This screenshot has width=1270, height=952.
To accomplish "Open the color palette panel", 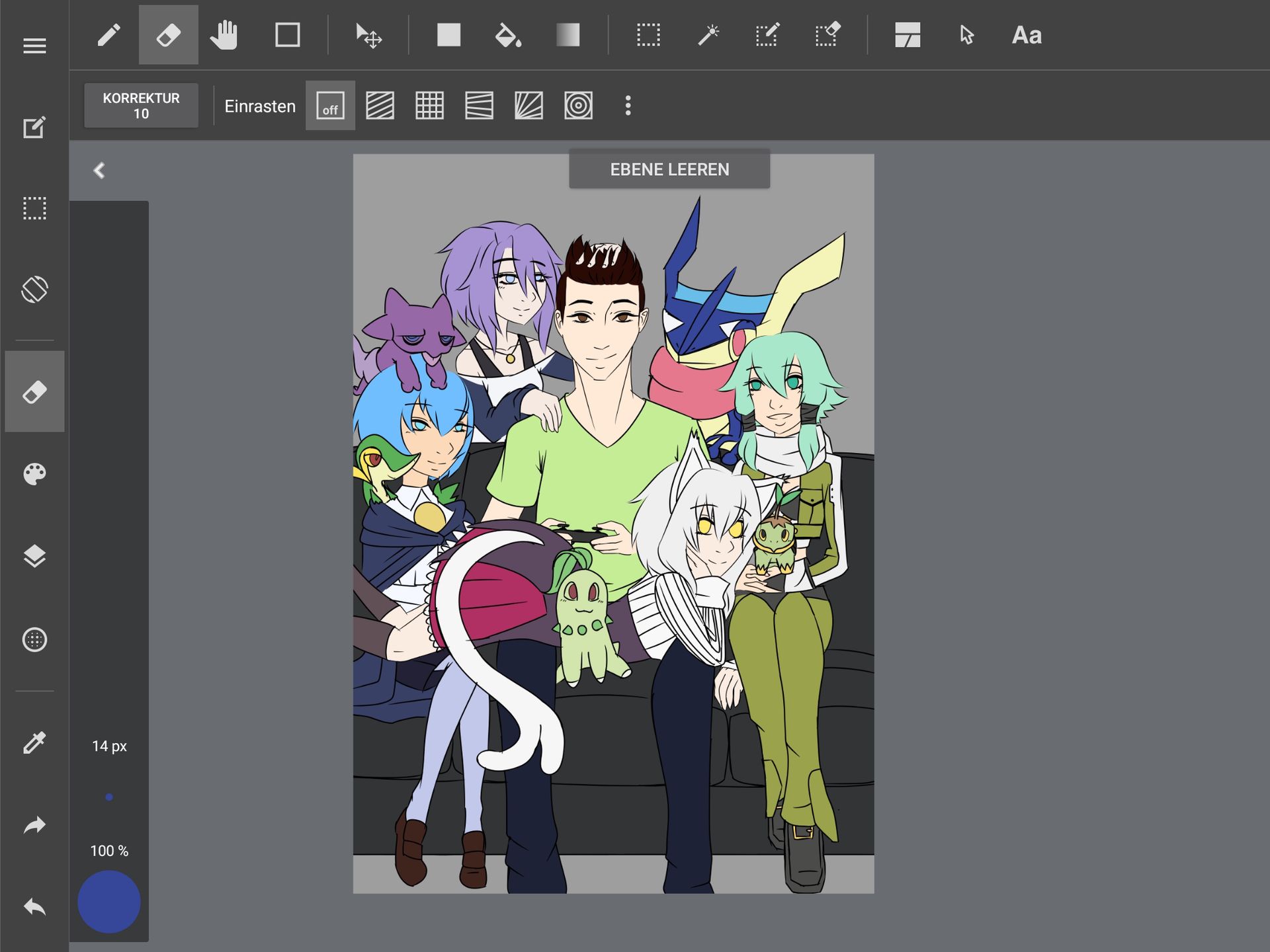I will tap(34, 474).
